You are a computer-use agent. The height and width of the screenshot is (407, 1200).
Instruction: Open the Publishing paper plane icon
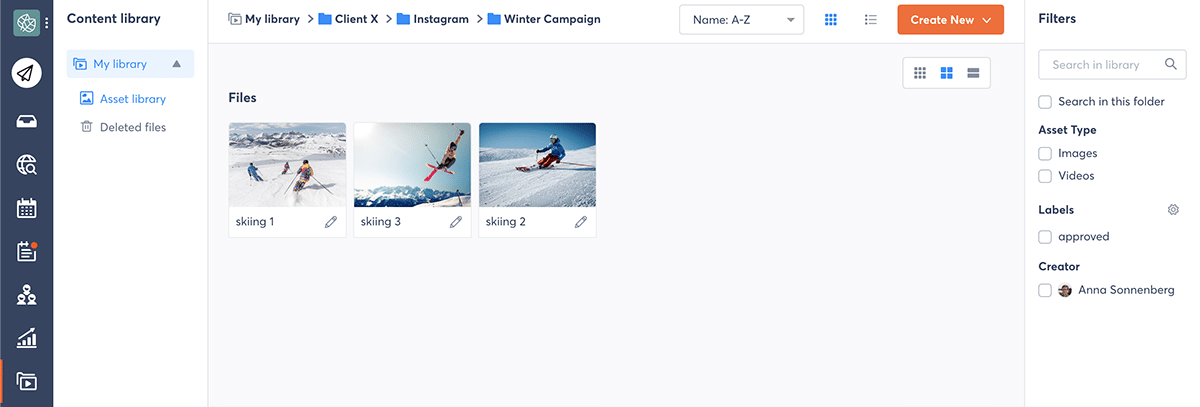click(x=27, y=73)
